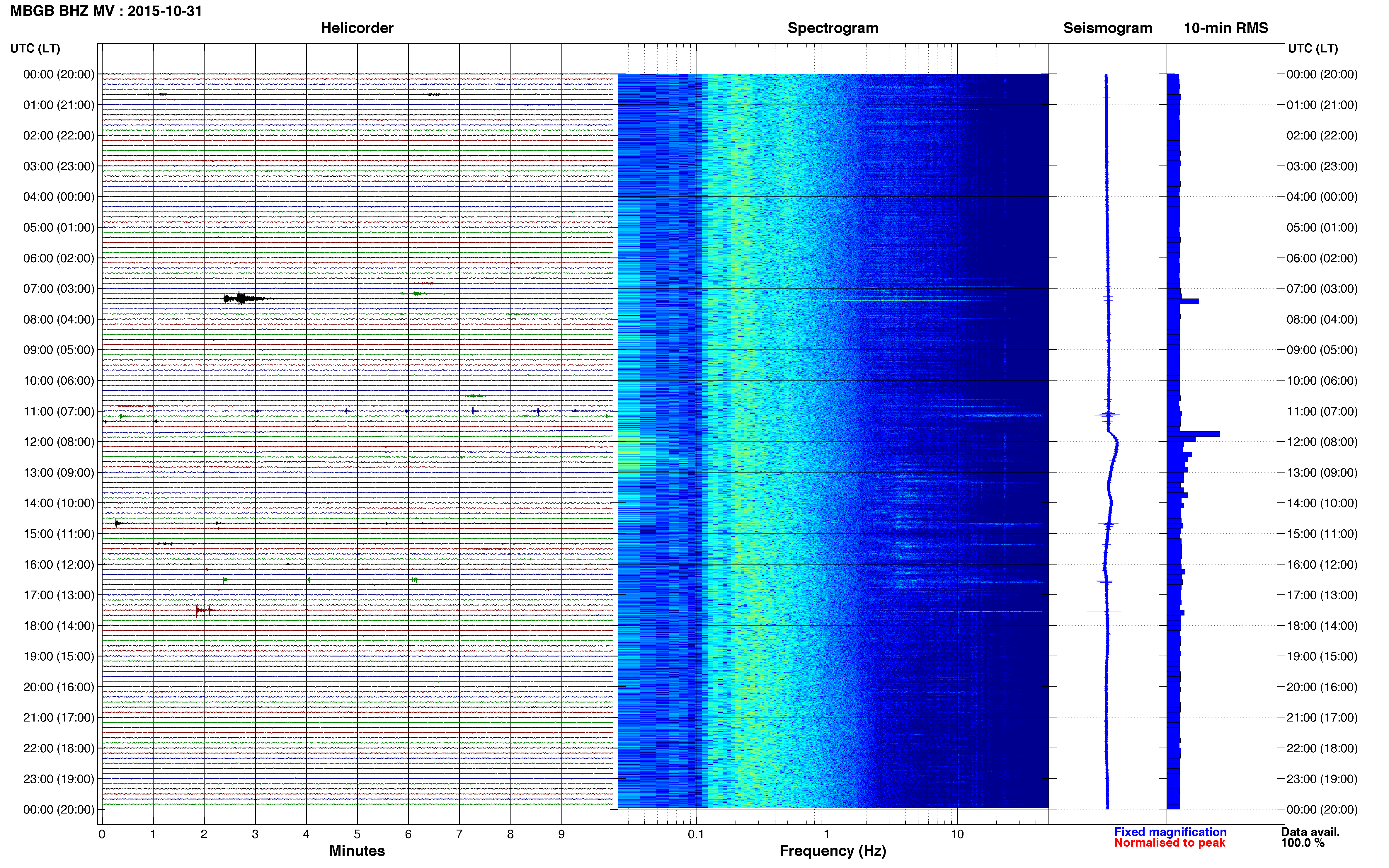Image resolution: width=1389 pixels, height=868 pixels.
Task: Click the right-axis "22:00 (18:00)" time label
Action: click(1322, 748)
